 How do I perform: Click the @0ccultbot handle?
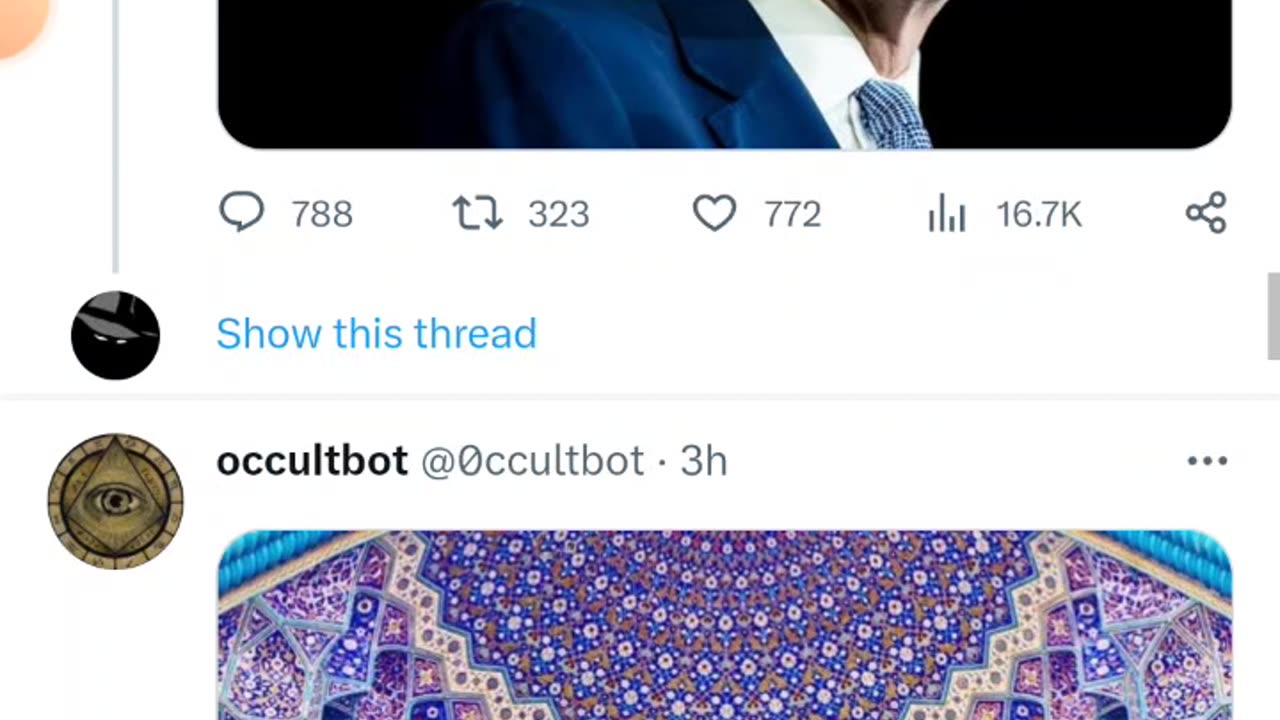pos(532,461)
